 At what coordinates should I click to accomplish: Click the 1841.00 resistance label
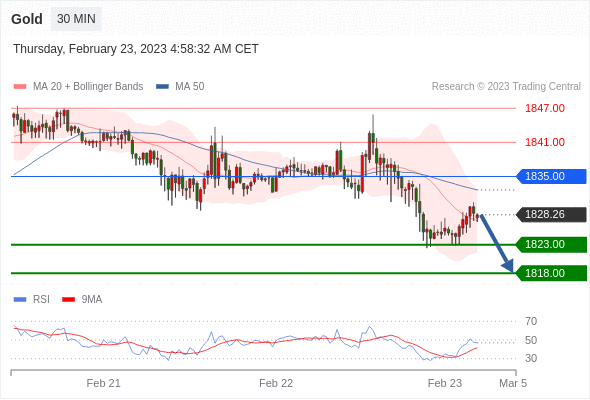coord(545,142)
